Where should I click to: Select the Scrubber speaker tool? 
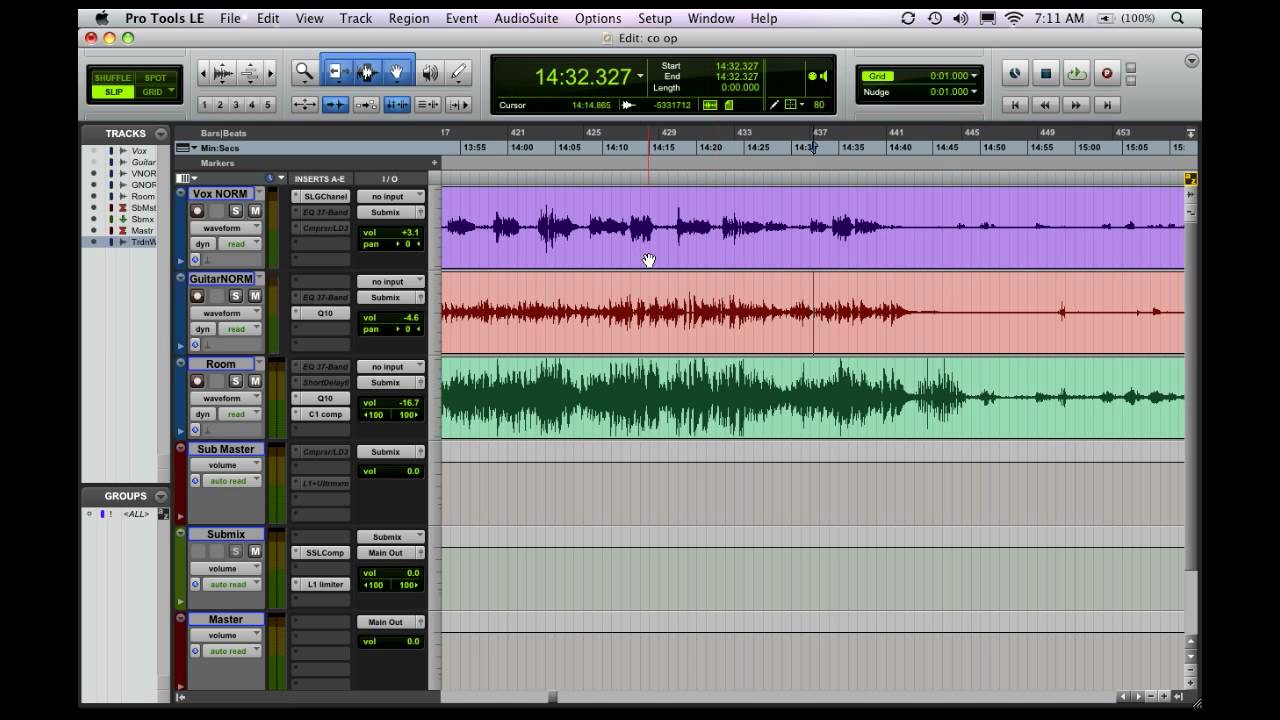(430, 72)
